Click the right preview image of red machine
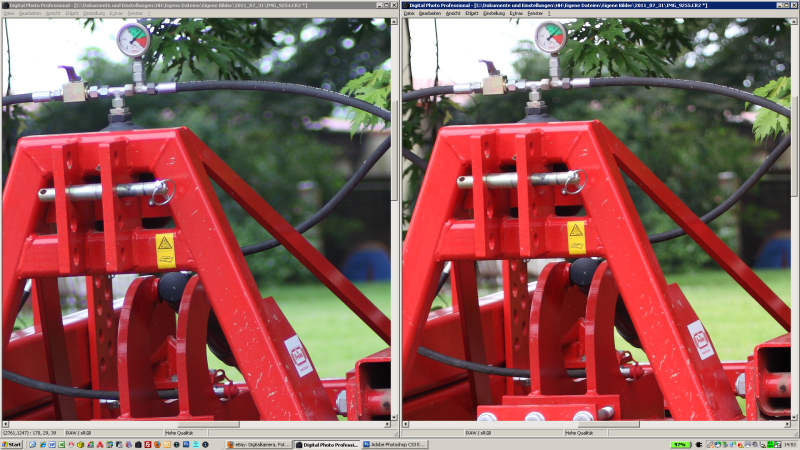 pos(596,219)
